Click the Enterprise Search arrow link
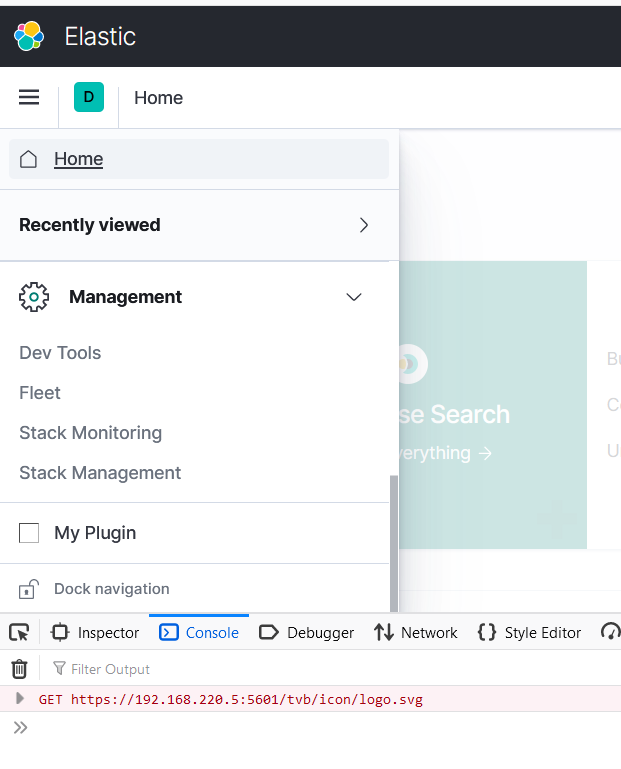621x769 pixels. (x=485, y=453)
